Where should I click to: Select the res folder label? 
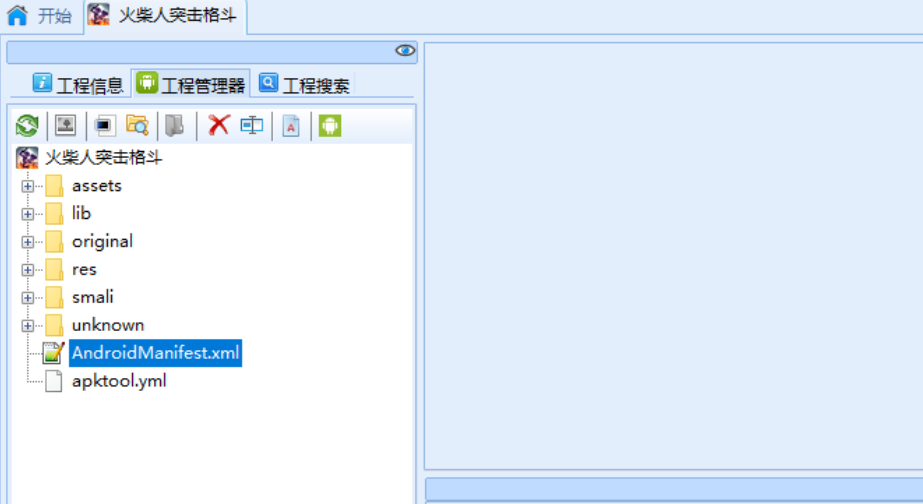pyautogui.click(x=84, y=270)
